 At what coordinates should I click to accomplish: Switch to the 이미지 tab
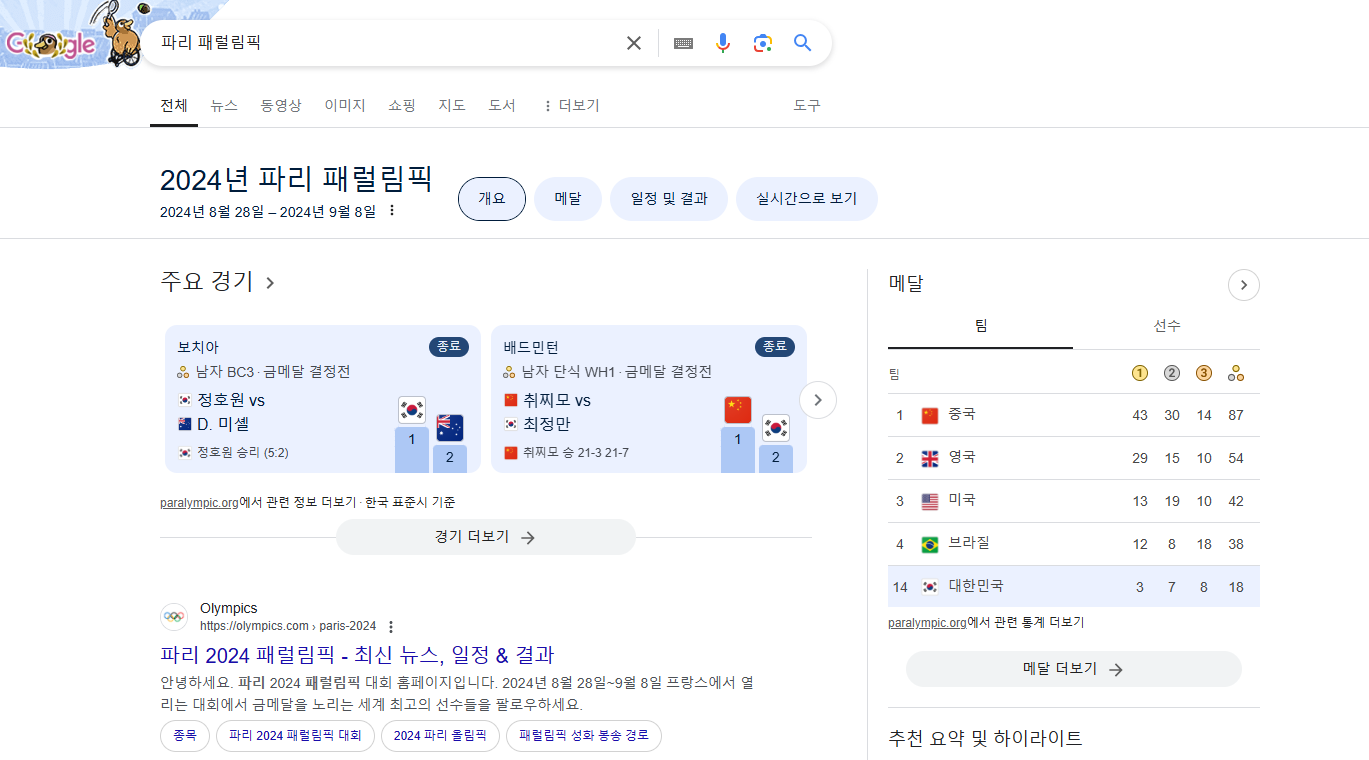(x=345, y=105)
